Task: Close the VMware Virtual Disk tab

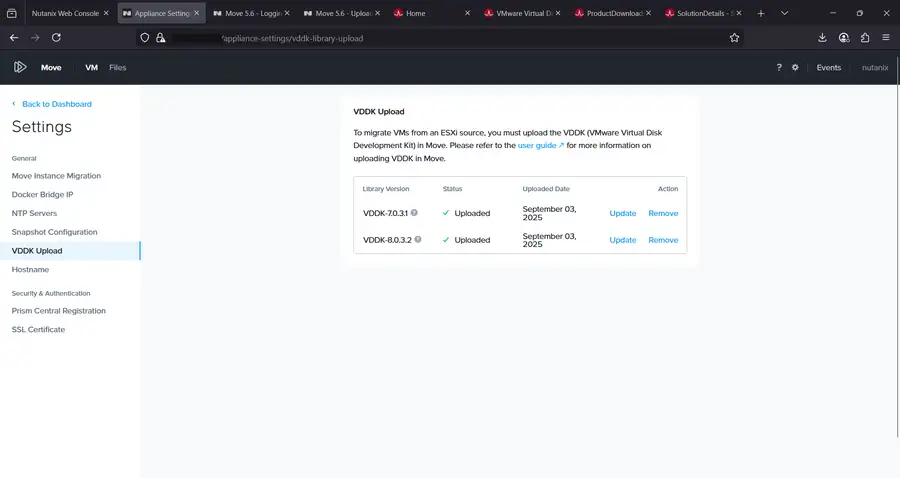Action: [x=558, y=13]
